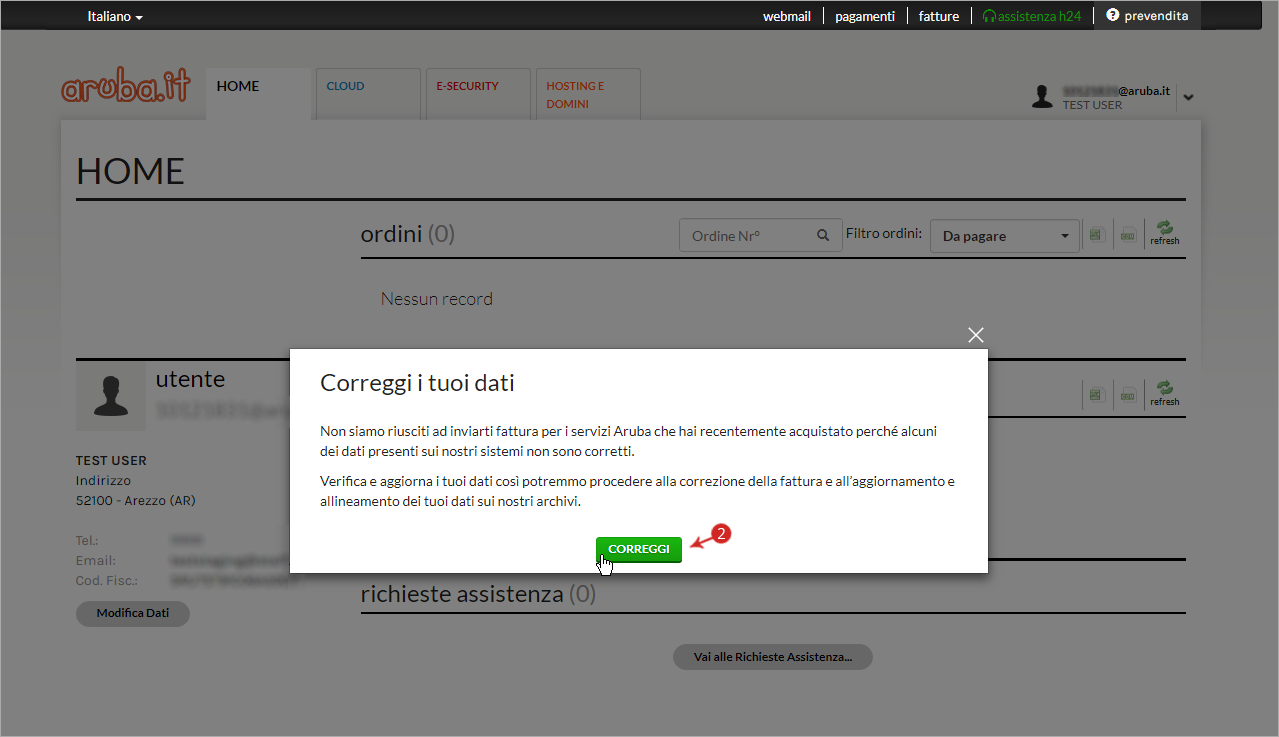Viewport: 1279px width, 737px height.
Task: Export orders as CSV file
Action: pos(1128,235)
